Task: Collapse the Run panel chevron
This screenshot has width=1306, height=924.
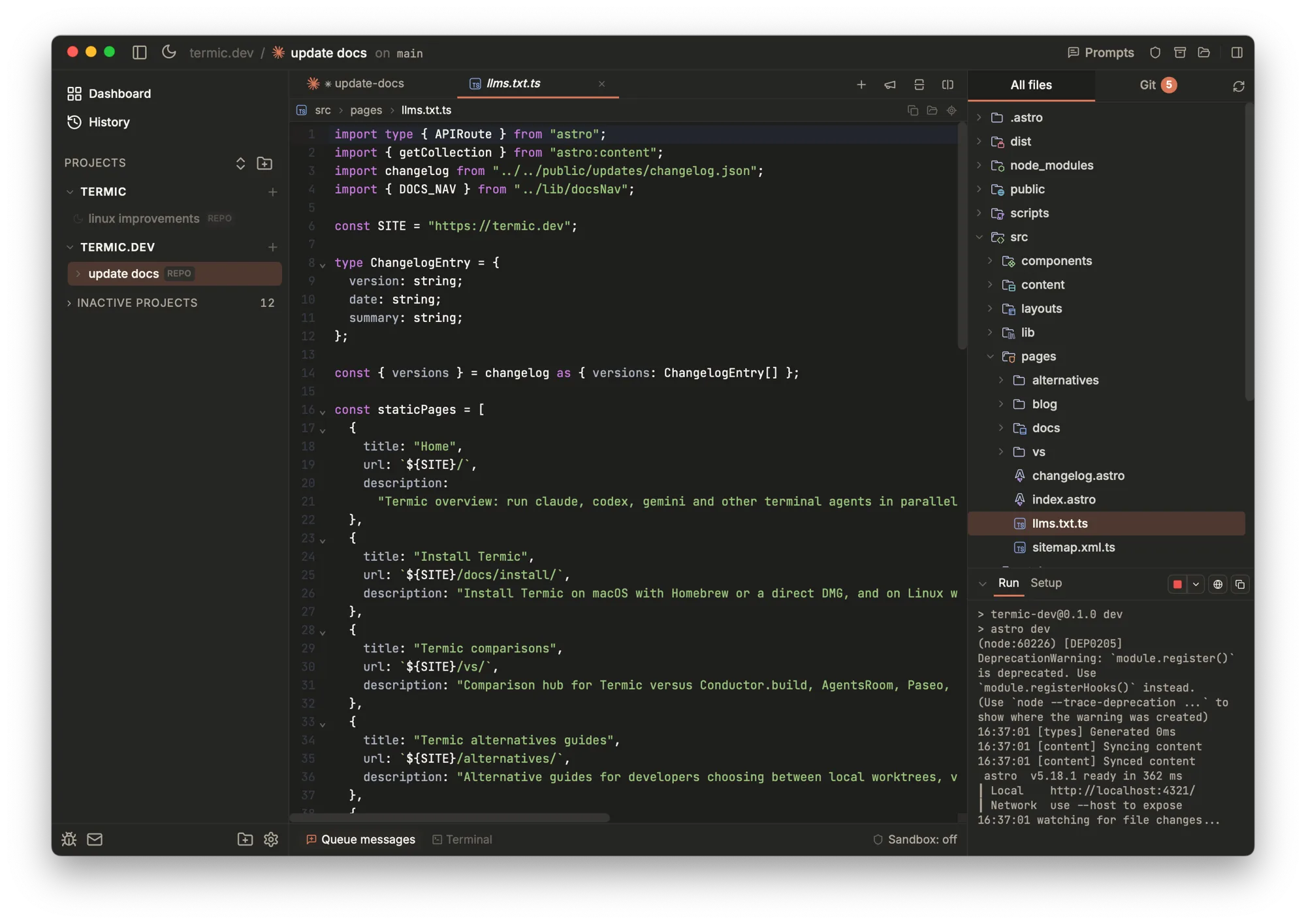Action: tap(982, 584)
